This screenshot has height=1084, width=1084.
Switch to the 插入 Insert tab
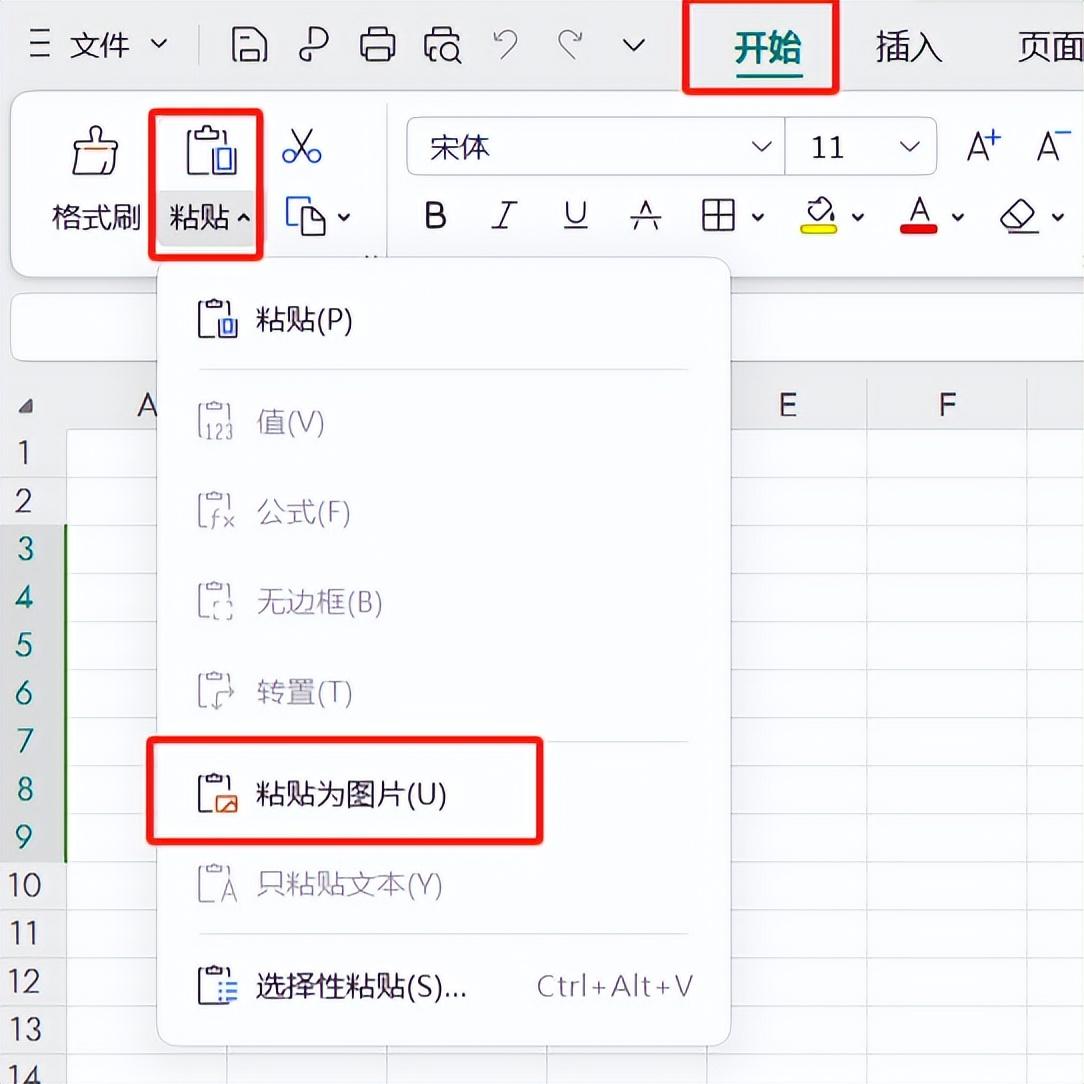[908, 48]
